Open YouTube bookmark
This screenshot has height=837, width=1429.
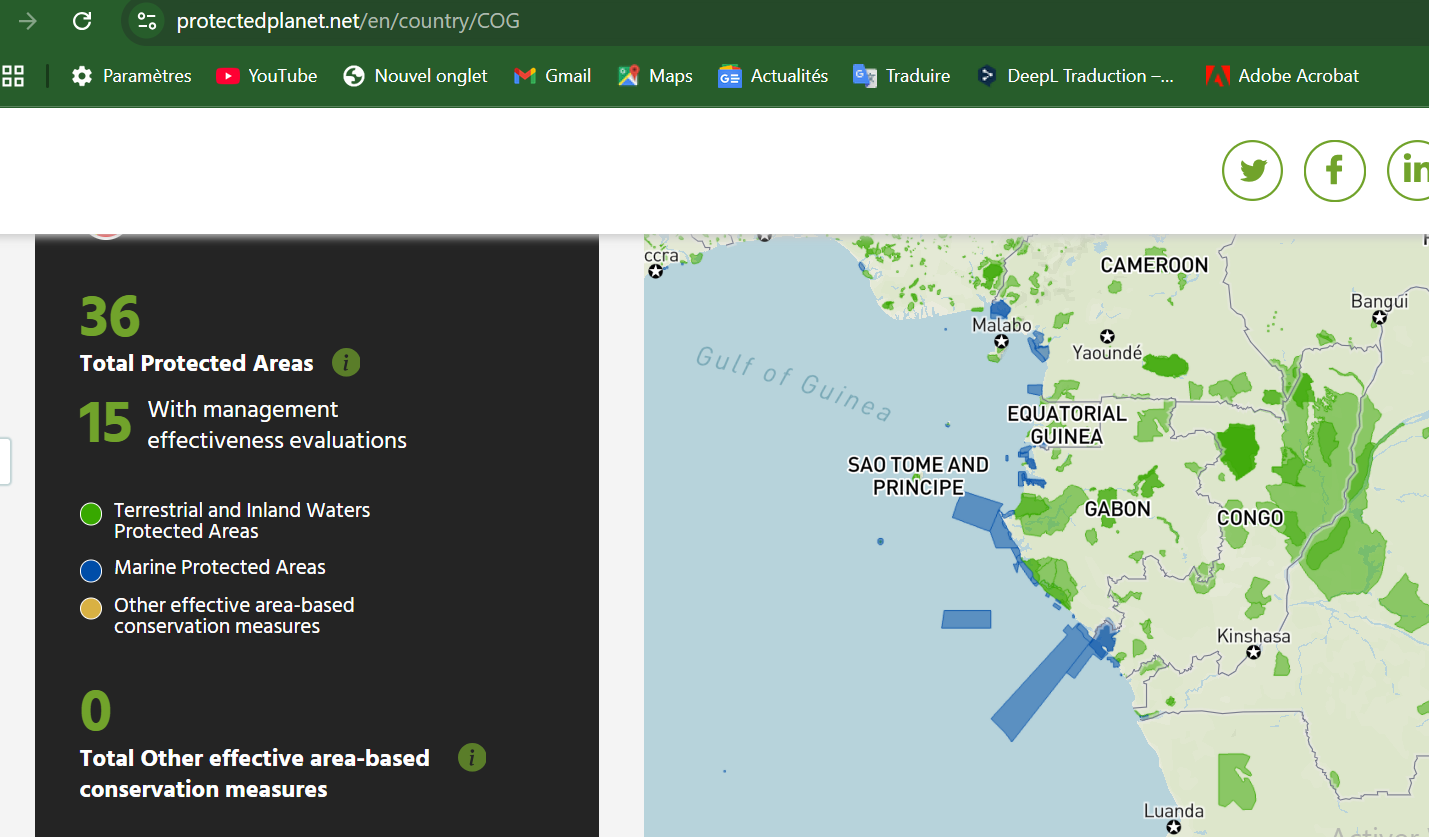(x=266, y=76)
